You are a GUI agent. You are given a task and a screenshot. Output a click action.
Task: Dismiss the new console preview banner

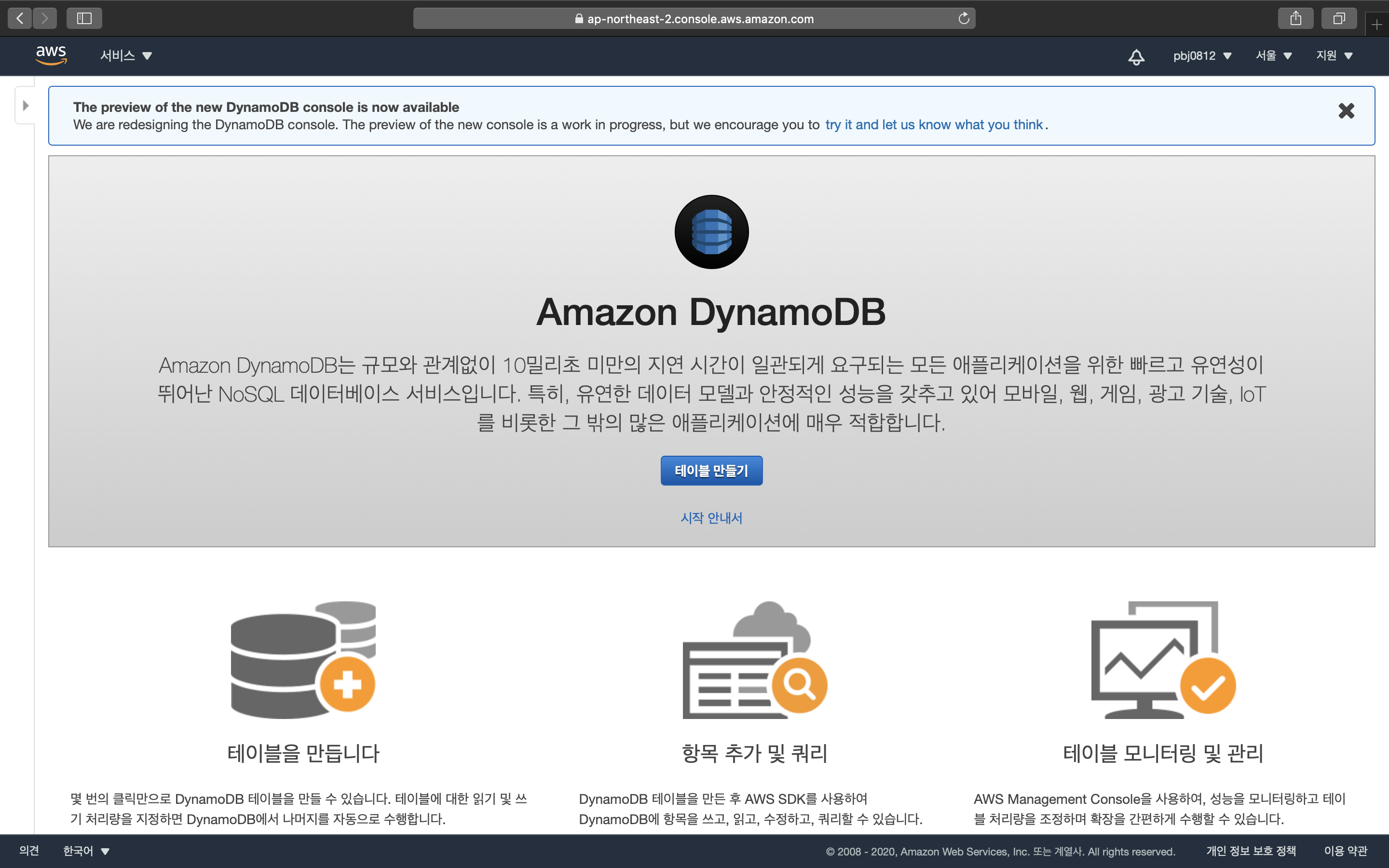tap(1346, 111)
